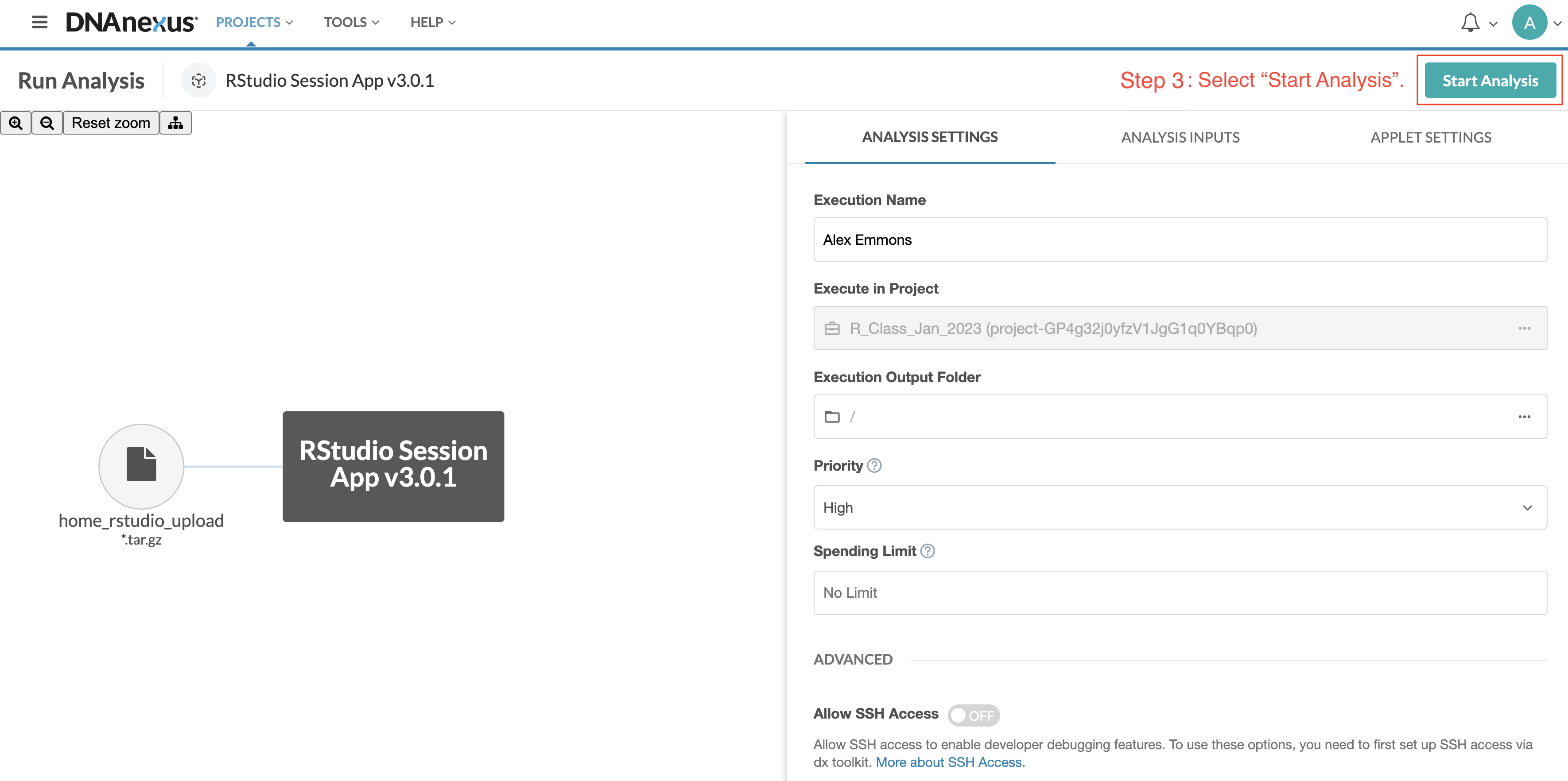Open the More about SSH Access link
The height and width of the screenshot is (781, 1568).
point(950,762)
